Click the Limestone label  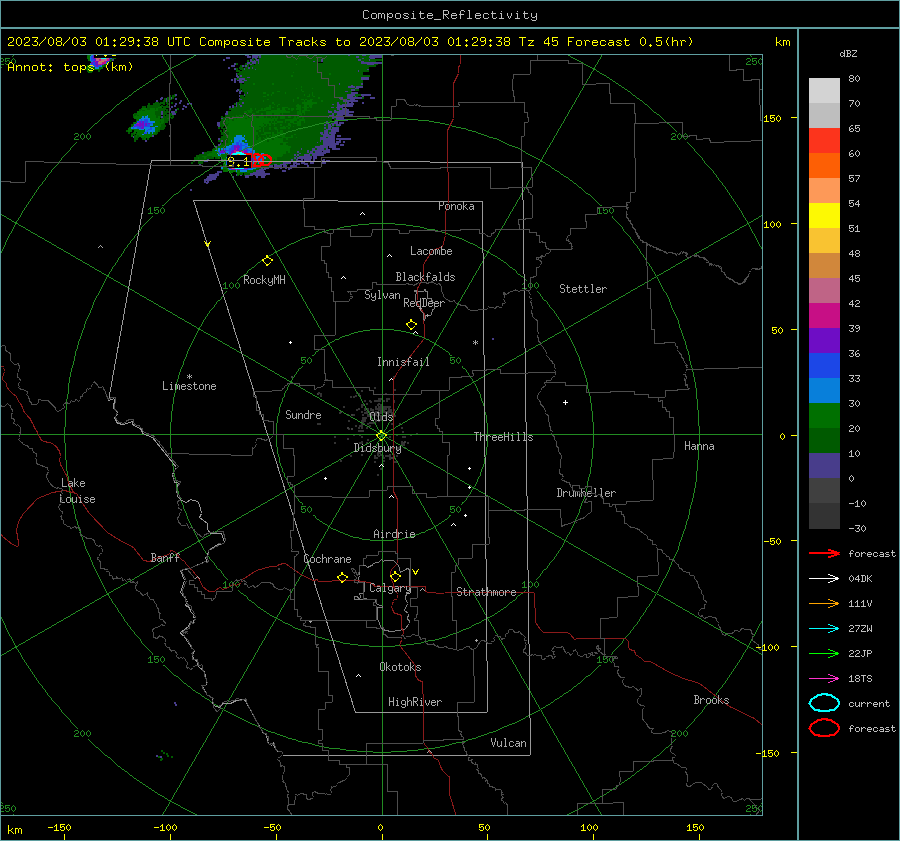point(189,386)
